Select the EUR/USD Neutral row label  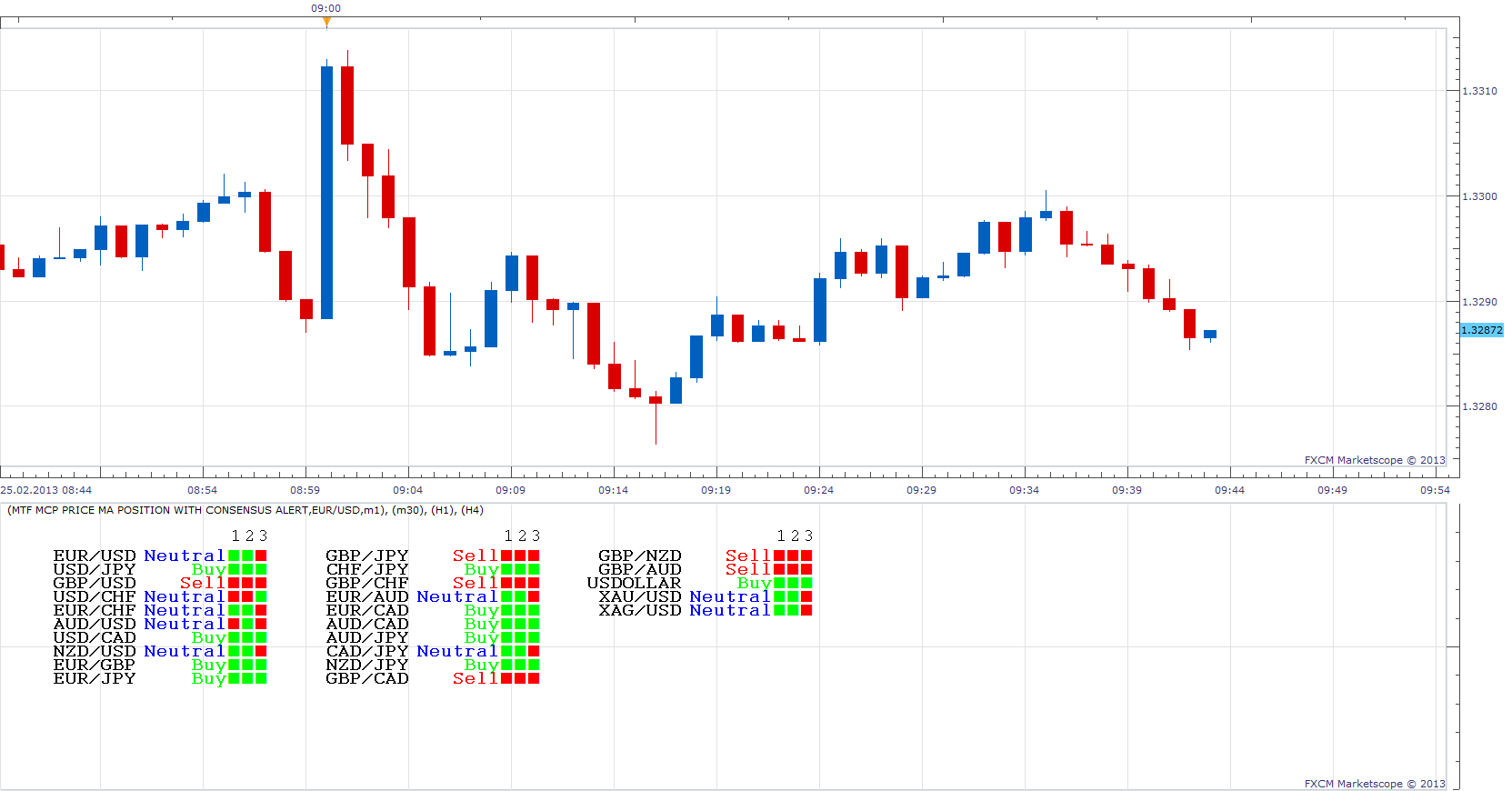138,556
